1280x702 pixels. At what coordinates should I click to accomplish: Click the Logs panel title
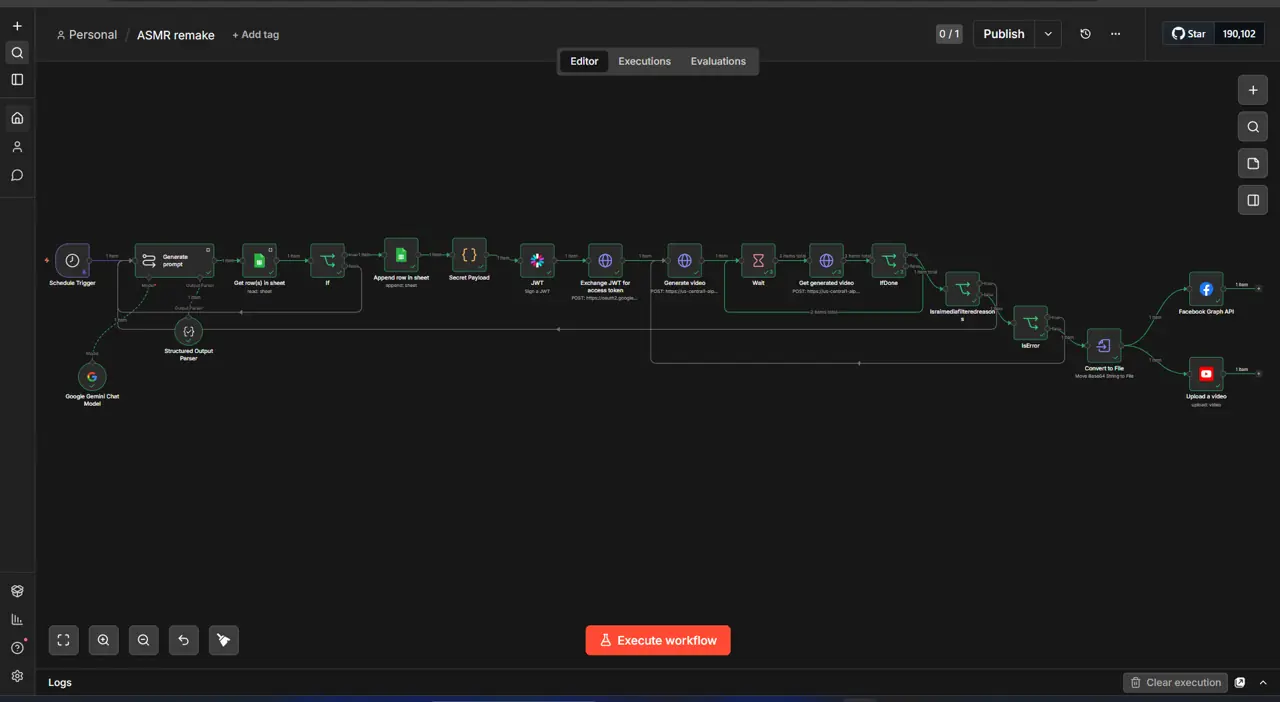(x=60, y=682)
